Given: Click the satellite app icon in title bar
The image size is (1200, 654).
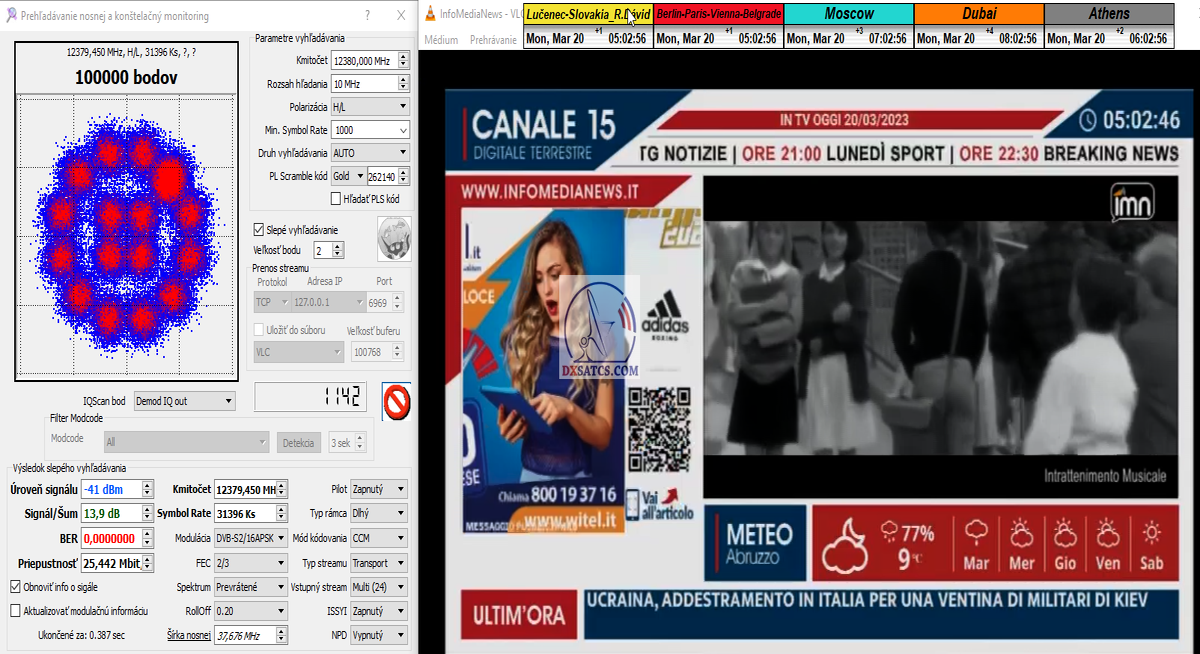Looking at the screenshot, I should (x=9, y=16).
